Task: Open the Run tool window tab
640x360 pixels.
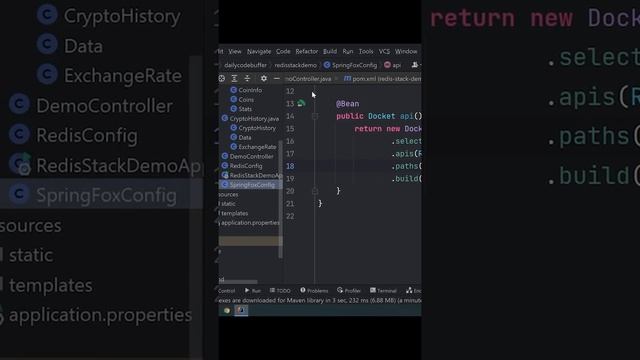Action: (253, 291)
